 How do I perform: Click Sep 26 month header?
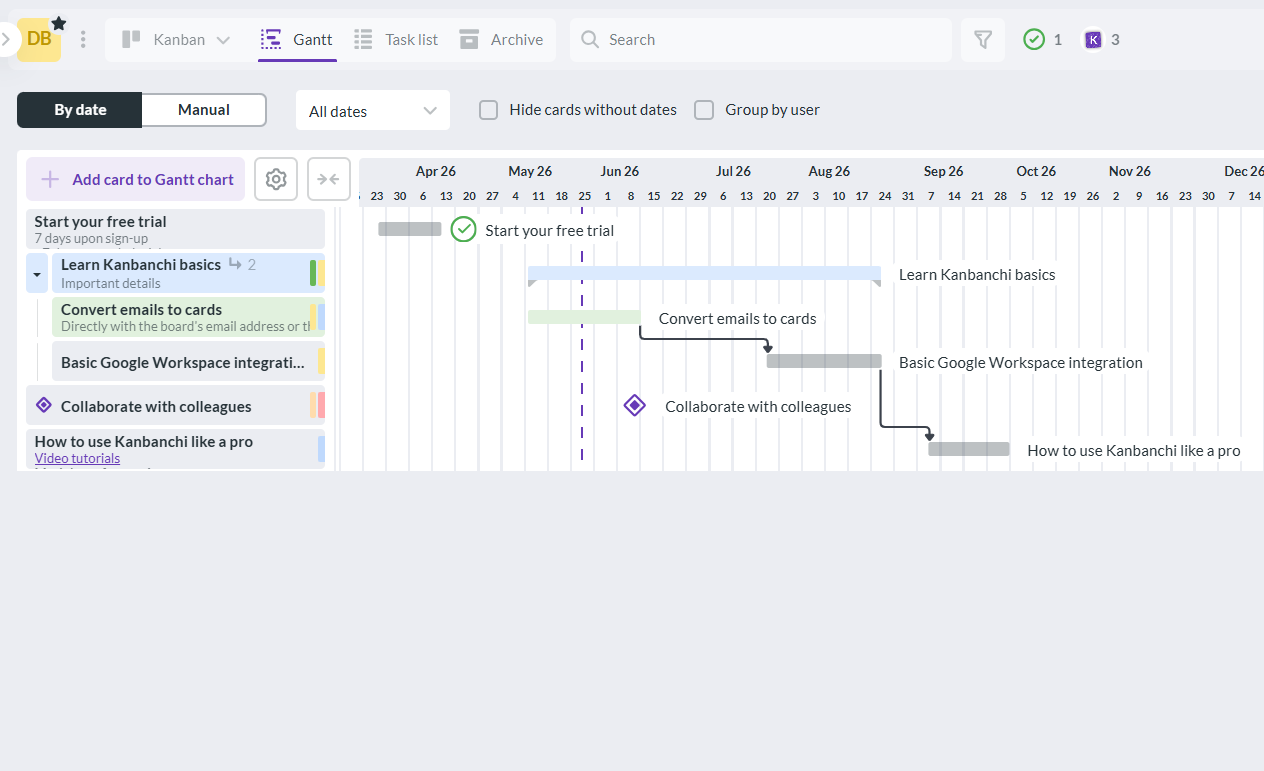click(x=943, y=171)
